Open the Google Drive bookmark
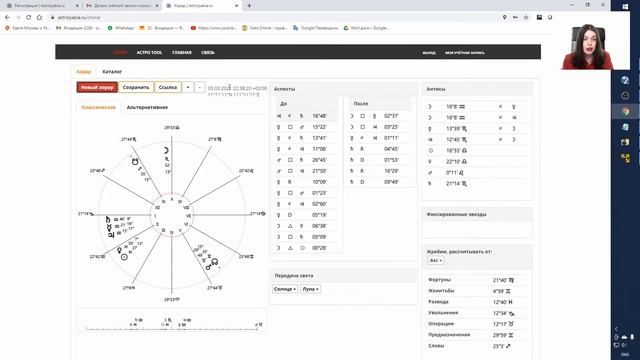Screen dimensions: 640x360 [366, 28]
